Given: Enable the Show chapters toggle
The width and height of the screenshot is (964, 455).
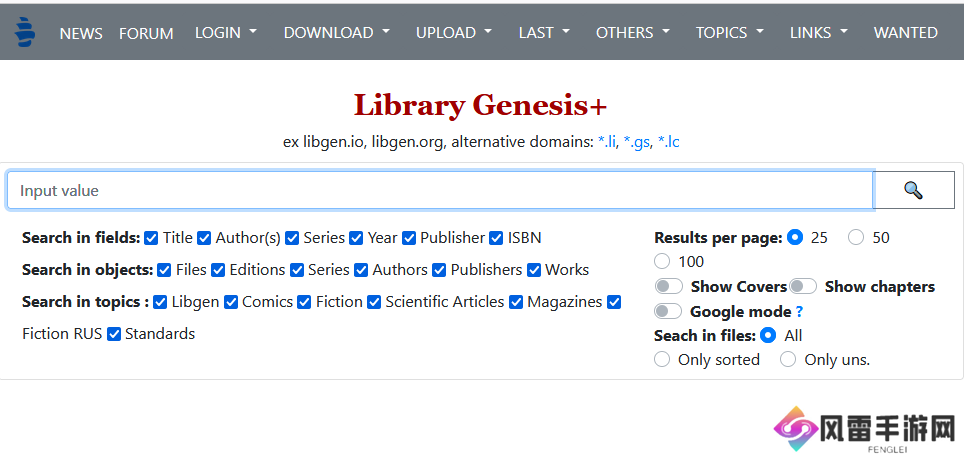Looking at the screenshot, I should coord(803,287).
